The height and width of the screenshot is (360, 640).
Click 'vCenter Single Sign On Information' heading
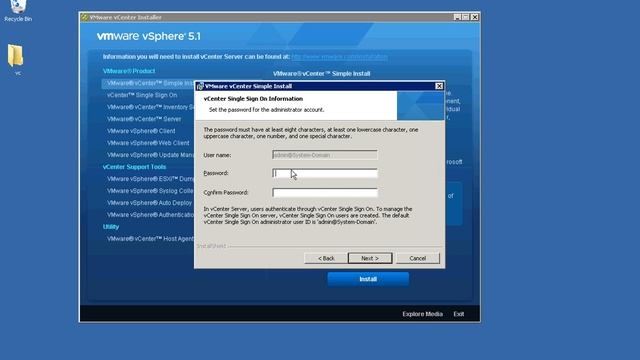click(x=253, y=99)
